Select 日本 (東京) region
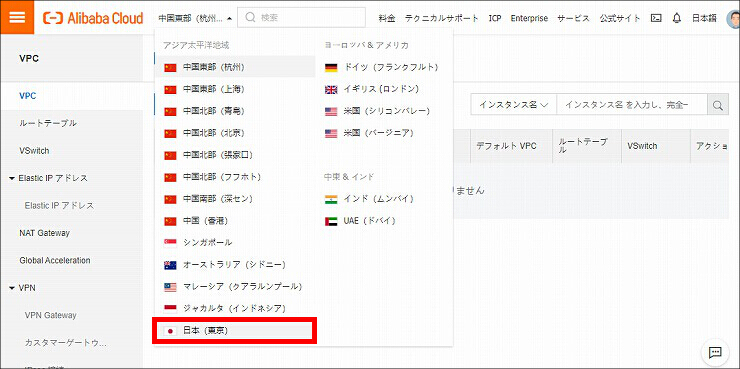Viewport: 740px width, 369px height. click(235, 331)
